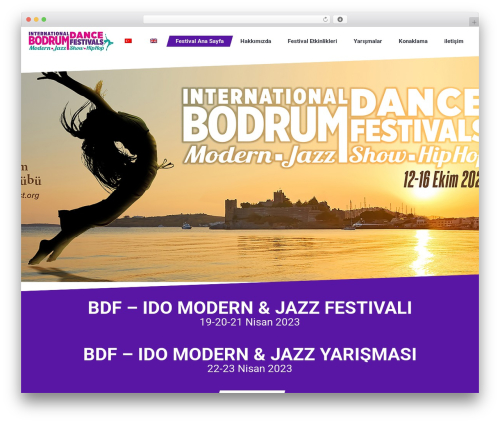The width and height of the screenshot is (500, 423).
Task: Open the Festival Etkinlikleri menu item
Action: click(x=312, y=41)
